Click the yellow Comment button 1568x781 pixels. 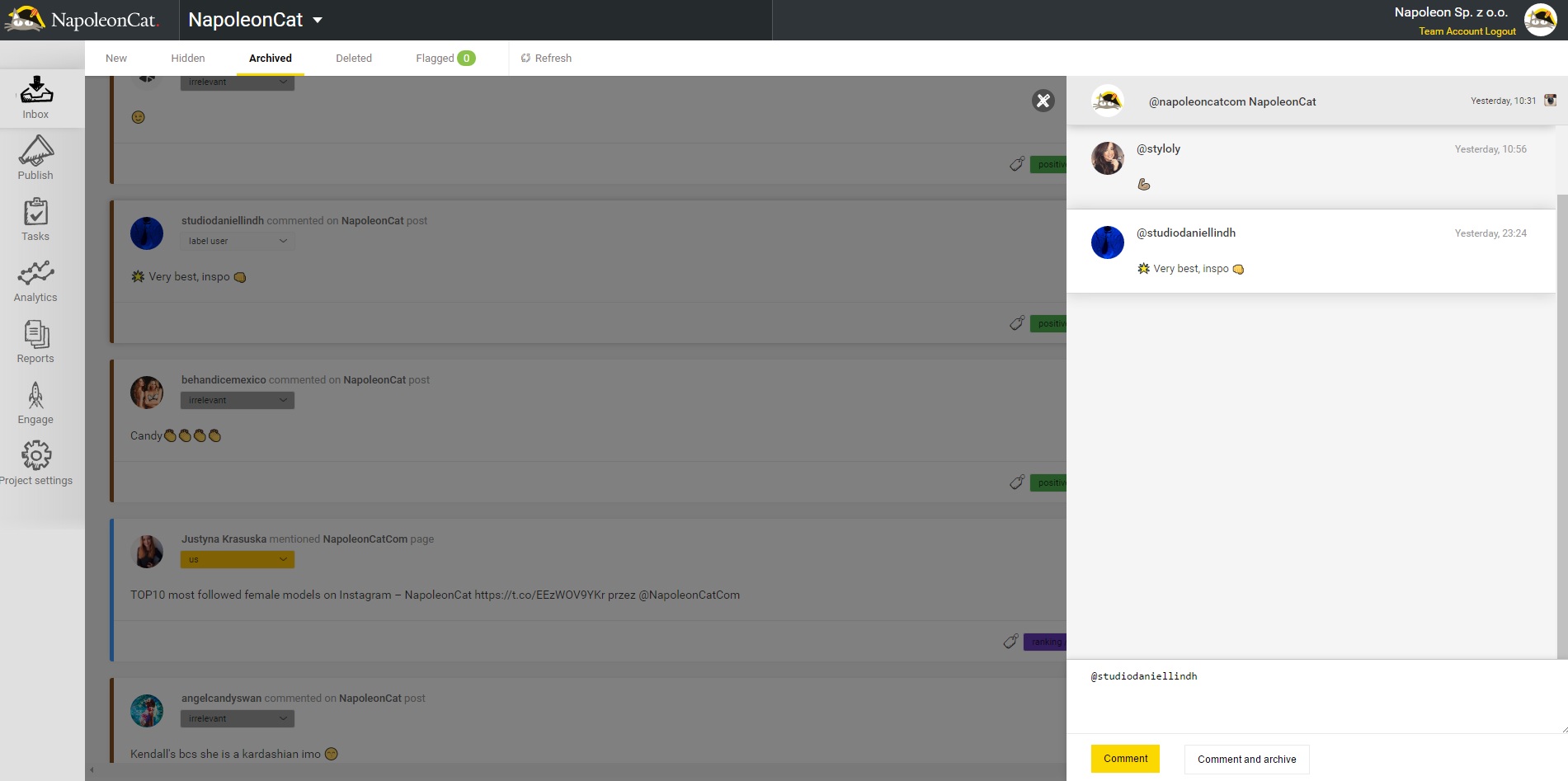coord(1125,759)
